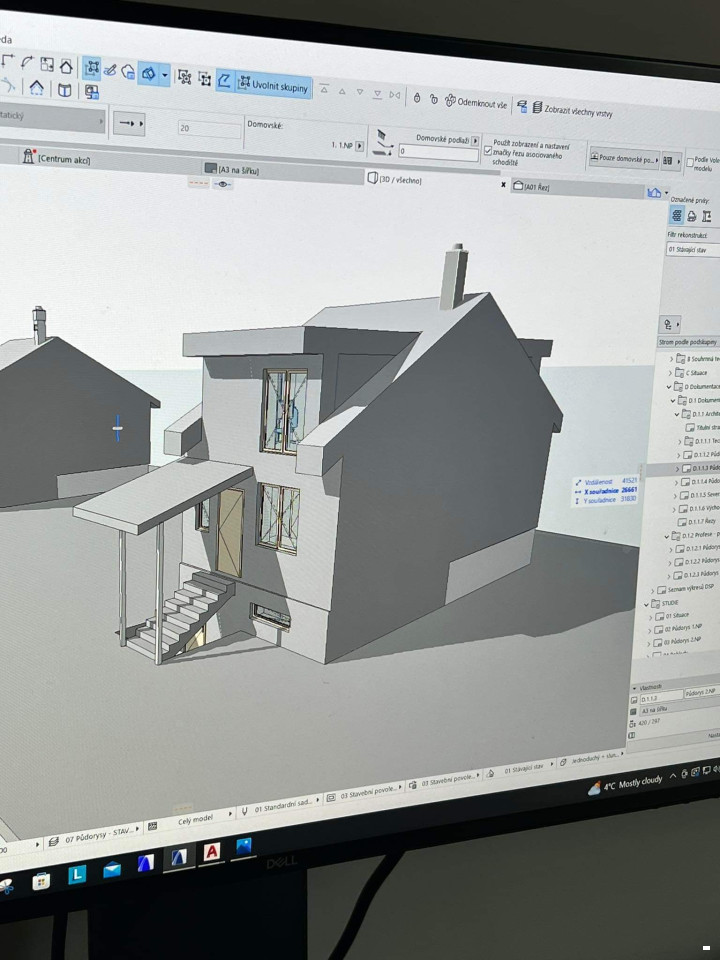
Task: Open the Domovské podlaží arrow menu
Action: coord(474,141)
